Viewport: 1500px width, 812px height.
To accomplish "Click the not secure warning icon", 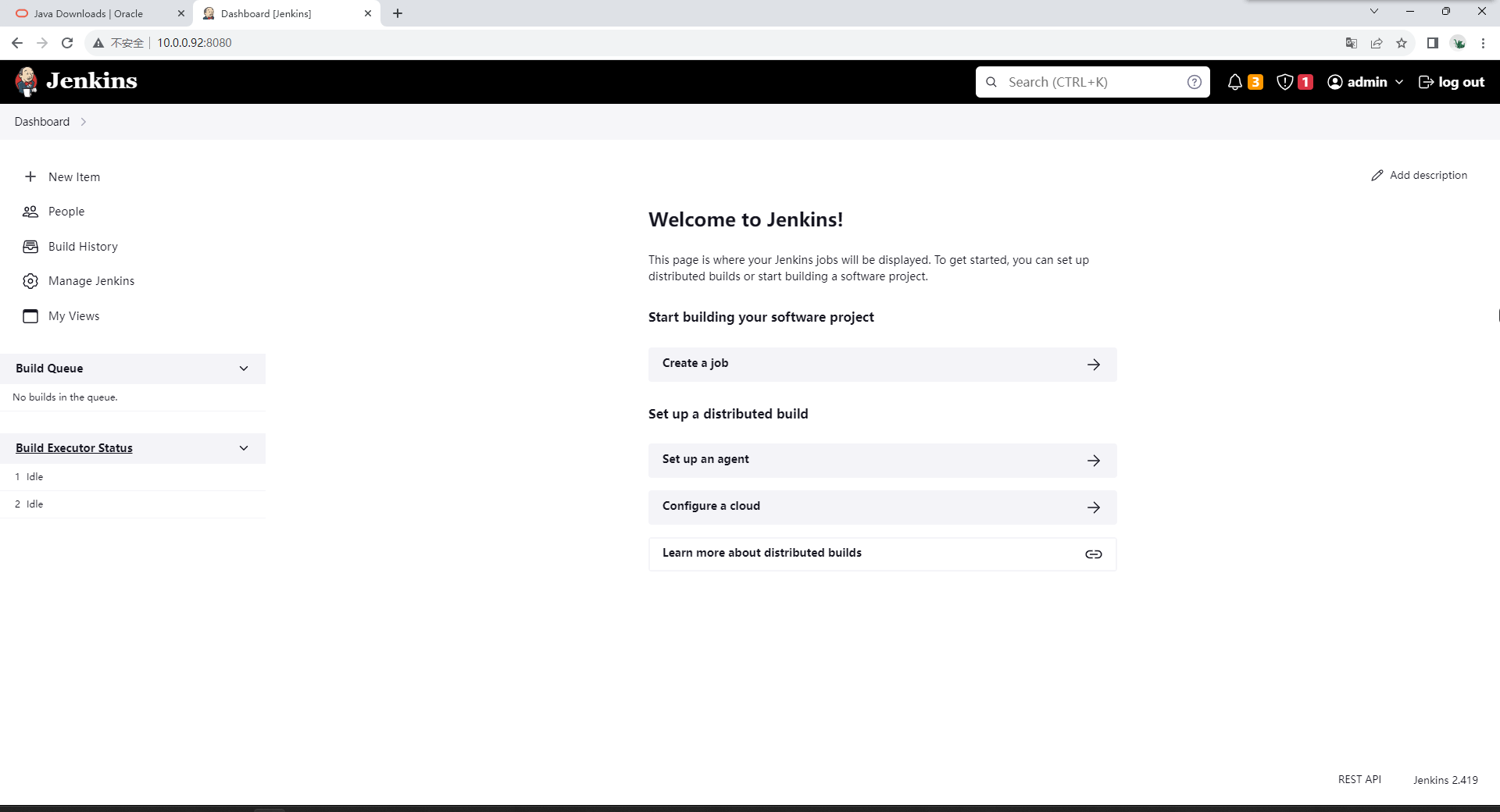I will (x=98, y=43).
